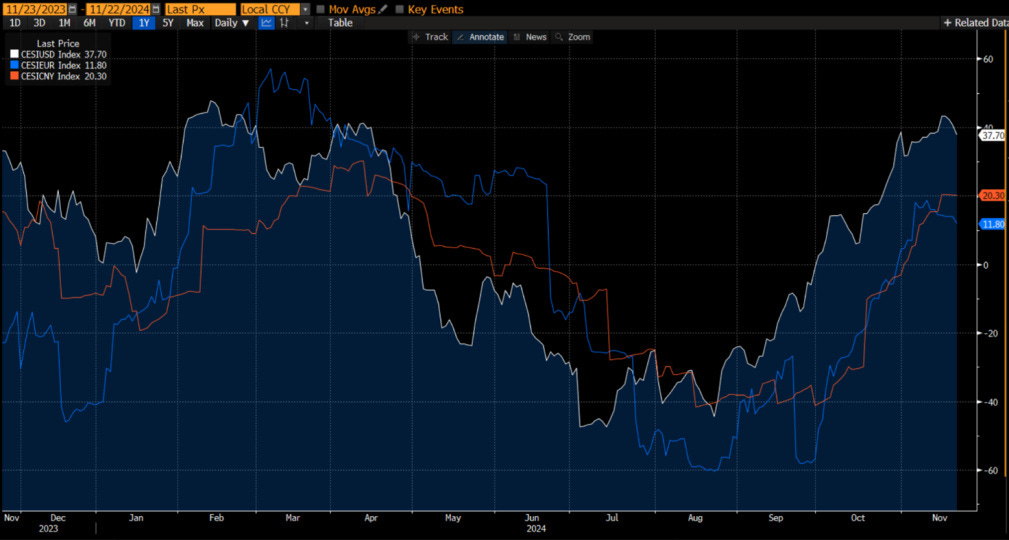Click the 11.80 blue price tag
The image size is (1009, 540).
[x=992, y=224]
